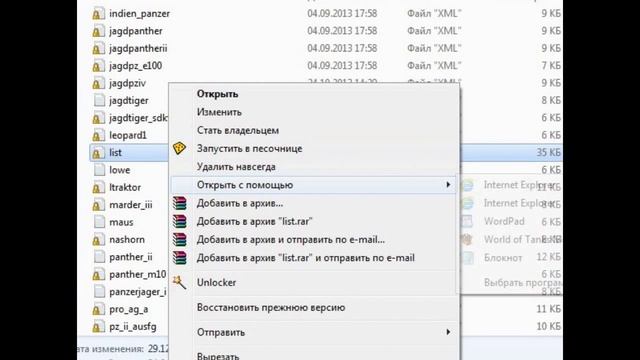Click the Файл "XML" type of indien_panzer
This screenshot has width=640, height=360.
(x=434, y=14)
